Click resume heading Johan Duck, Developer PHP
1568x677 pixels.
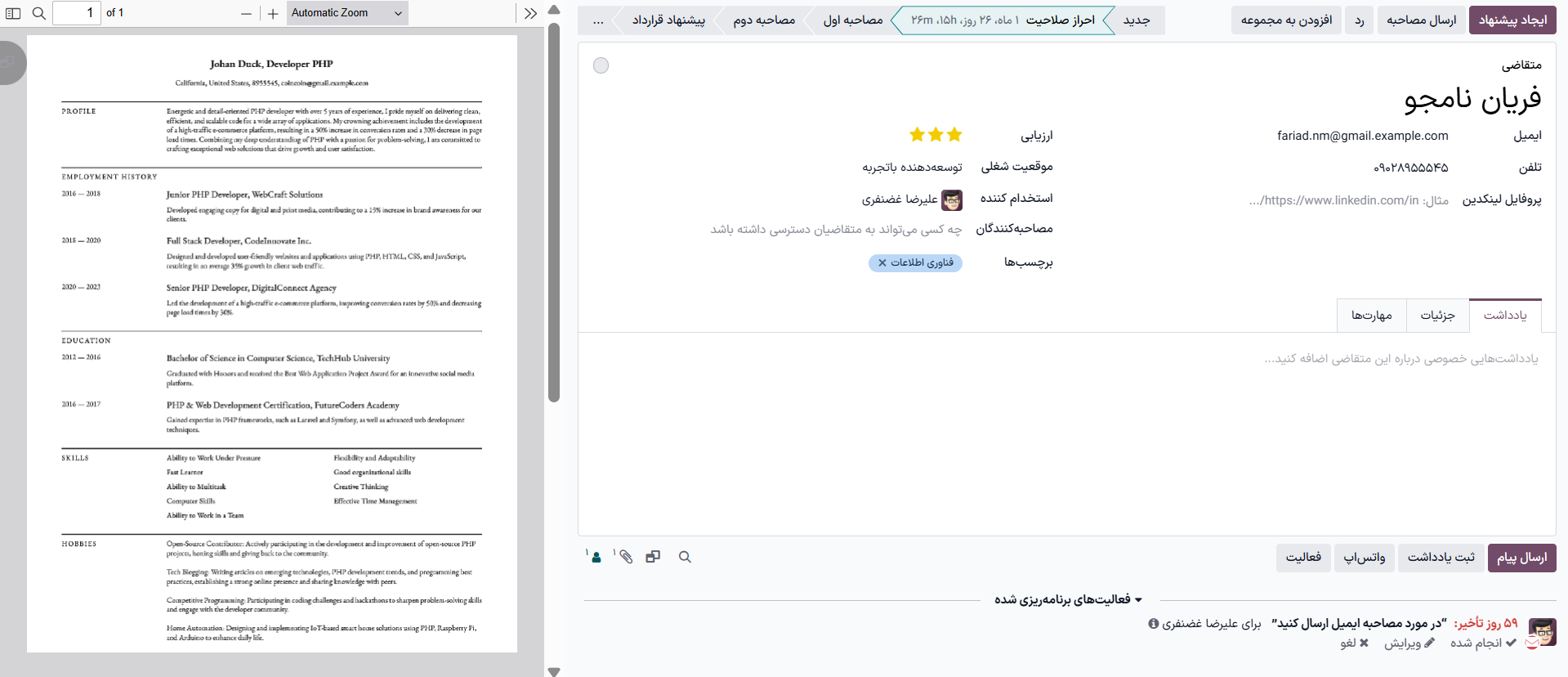click(x=271, y=64)
